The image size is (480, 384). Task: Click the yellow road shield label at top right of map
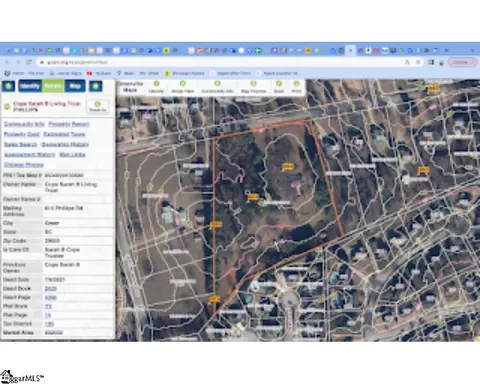(x=433, y=88)
